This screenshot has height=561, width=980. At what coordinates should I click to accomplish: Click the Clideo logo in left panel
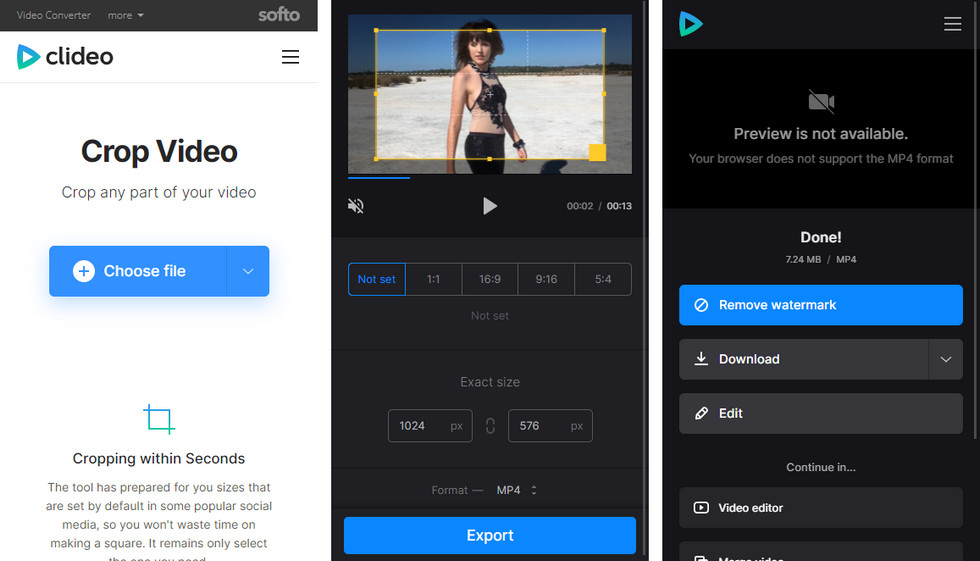pos(65,57)
